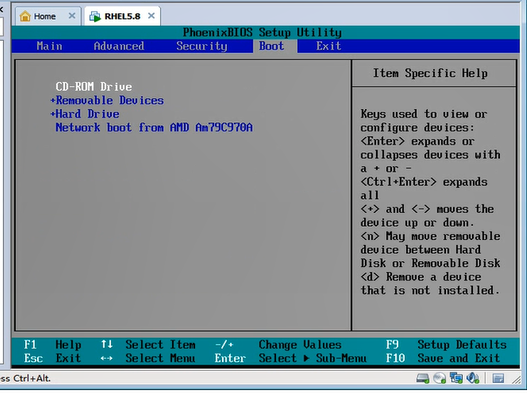Click the F1 Help legend
The width and height of the screenshot is (527, 393).
[52, 345]
